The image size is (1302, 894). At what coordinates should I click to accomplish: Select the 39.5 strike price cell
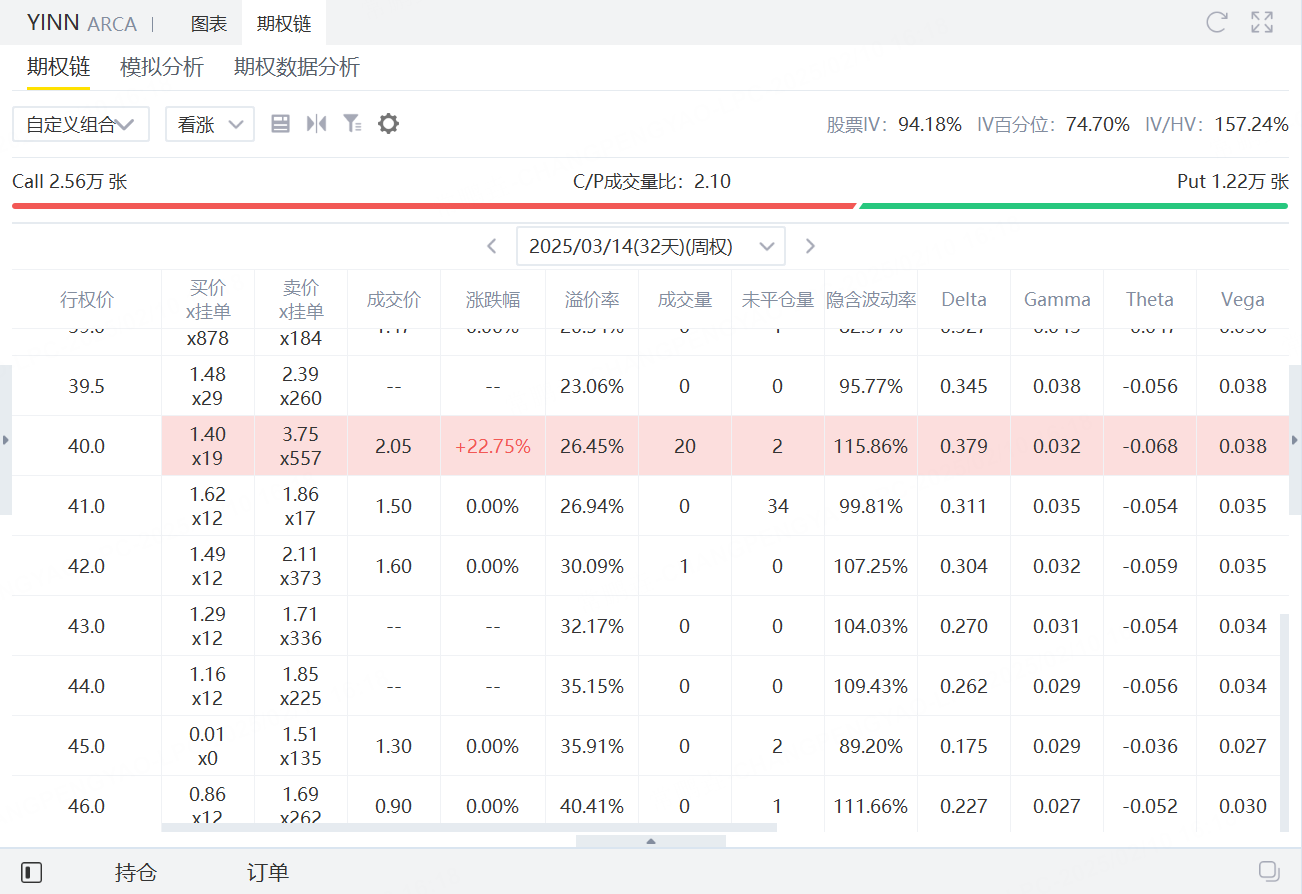tap(87, 386)
